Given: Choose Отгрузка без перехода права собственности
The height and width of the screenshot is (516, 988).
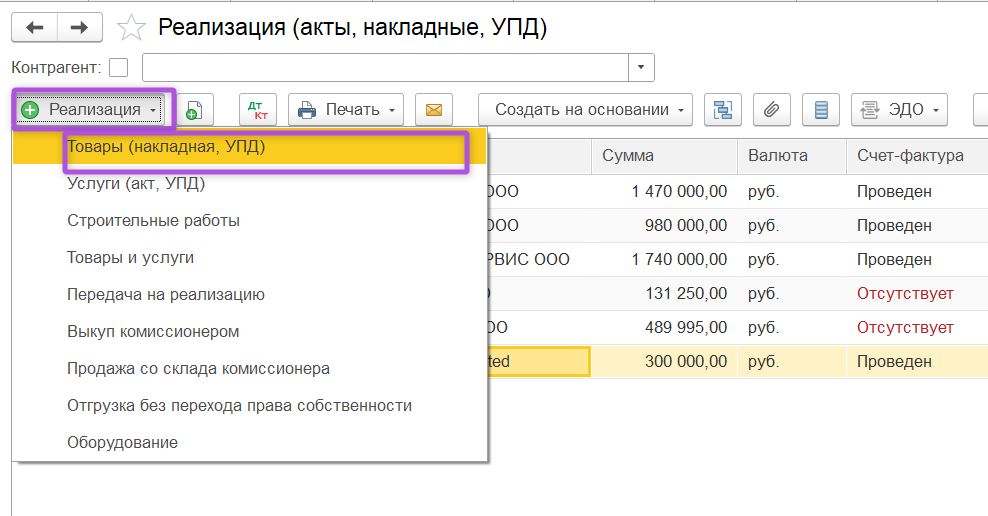Looking at the screenshot, I should click(x=250, y=406).
